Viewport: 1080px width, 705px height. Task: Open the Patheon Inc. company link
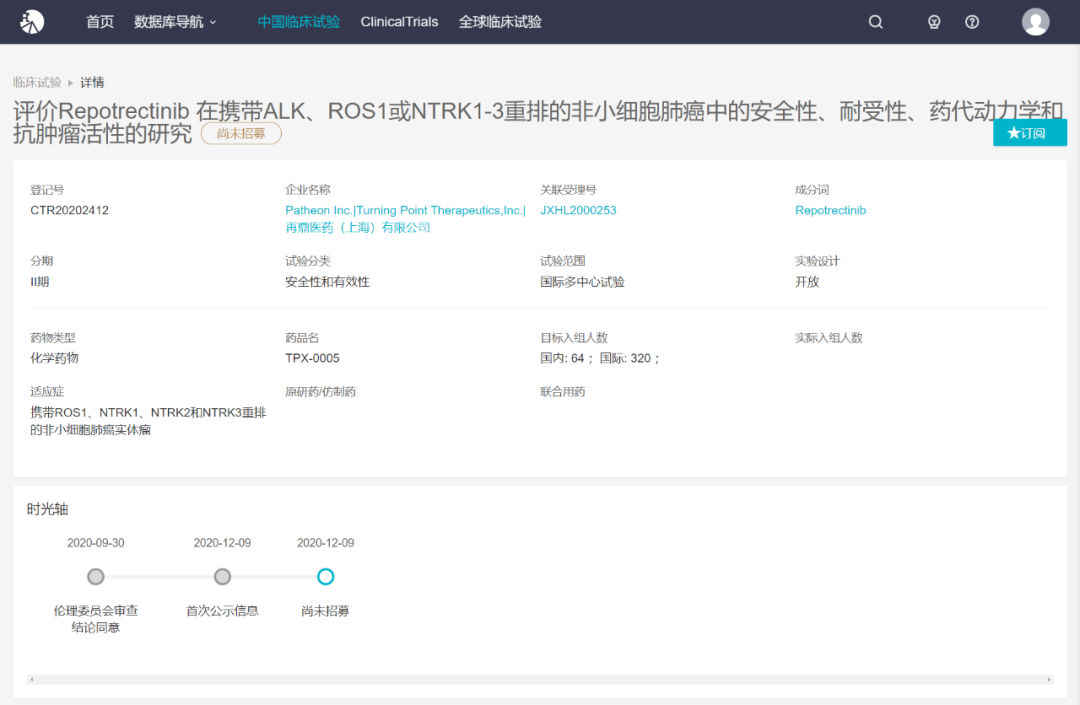(x=318, y=210)
